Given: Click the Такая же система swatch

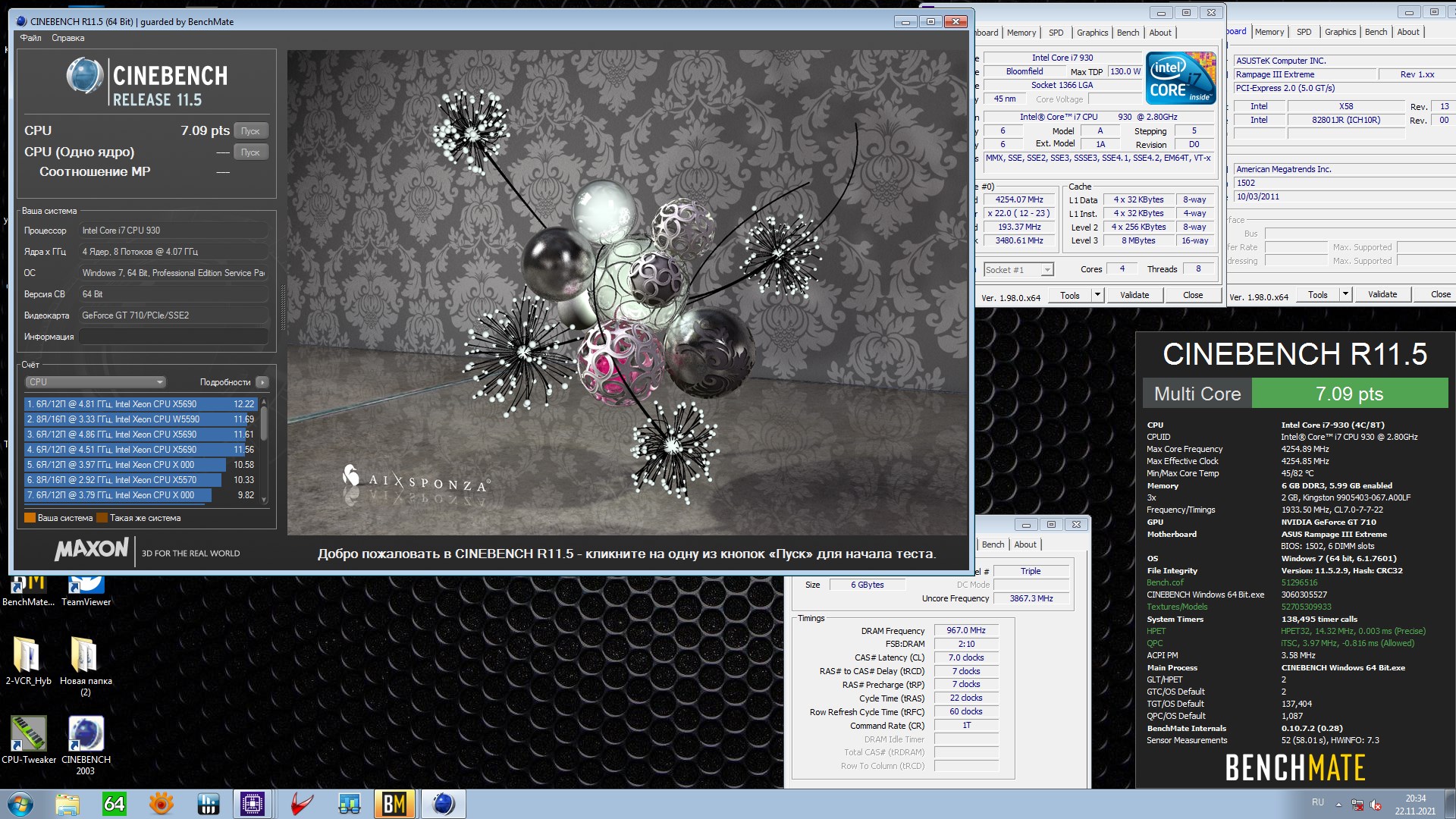Looking at the screenshot, I should [102, 518].
